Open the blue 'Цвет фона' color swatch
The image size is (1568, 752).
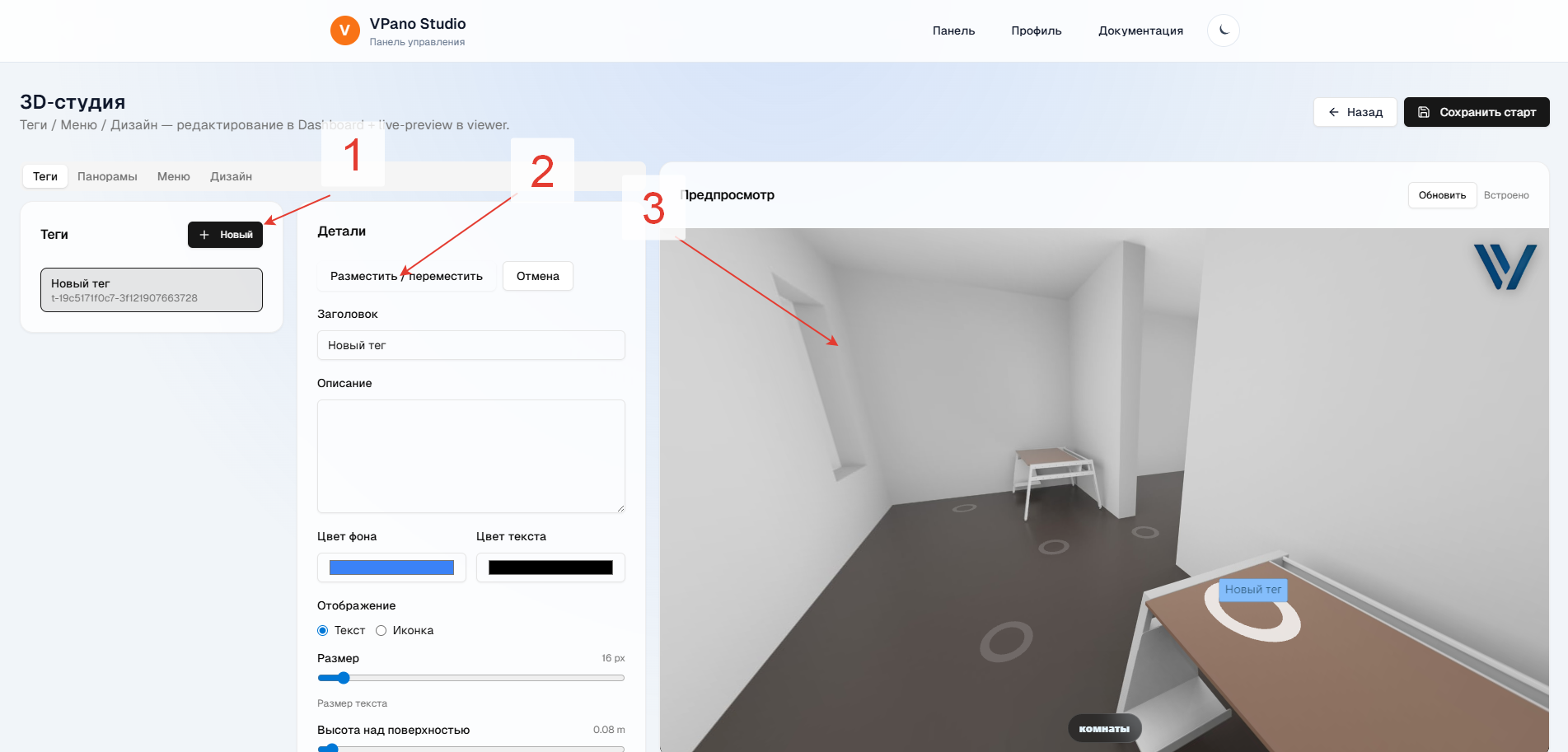pos(391,568)
